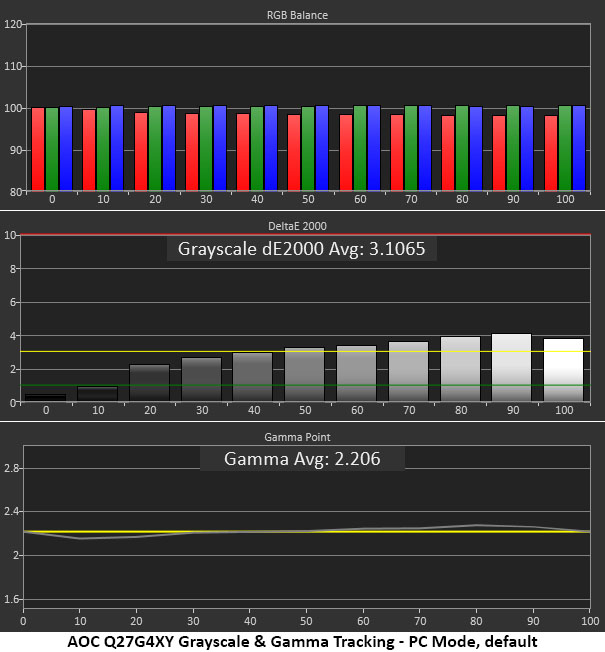Click gamma curve dip at 10
Screen dimensions: 605x652
pos(80,538)
